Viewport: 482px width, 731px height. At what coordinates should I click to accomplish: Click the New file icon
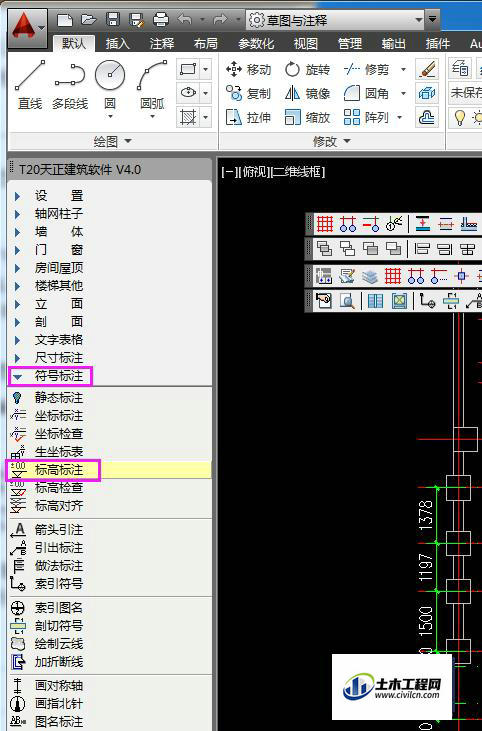pyautogui.click(x=65, y=20)
